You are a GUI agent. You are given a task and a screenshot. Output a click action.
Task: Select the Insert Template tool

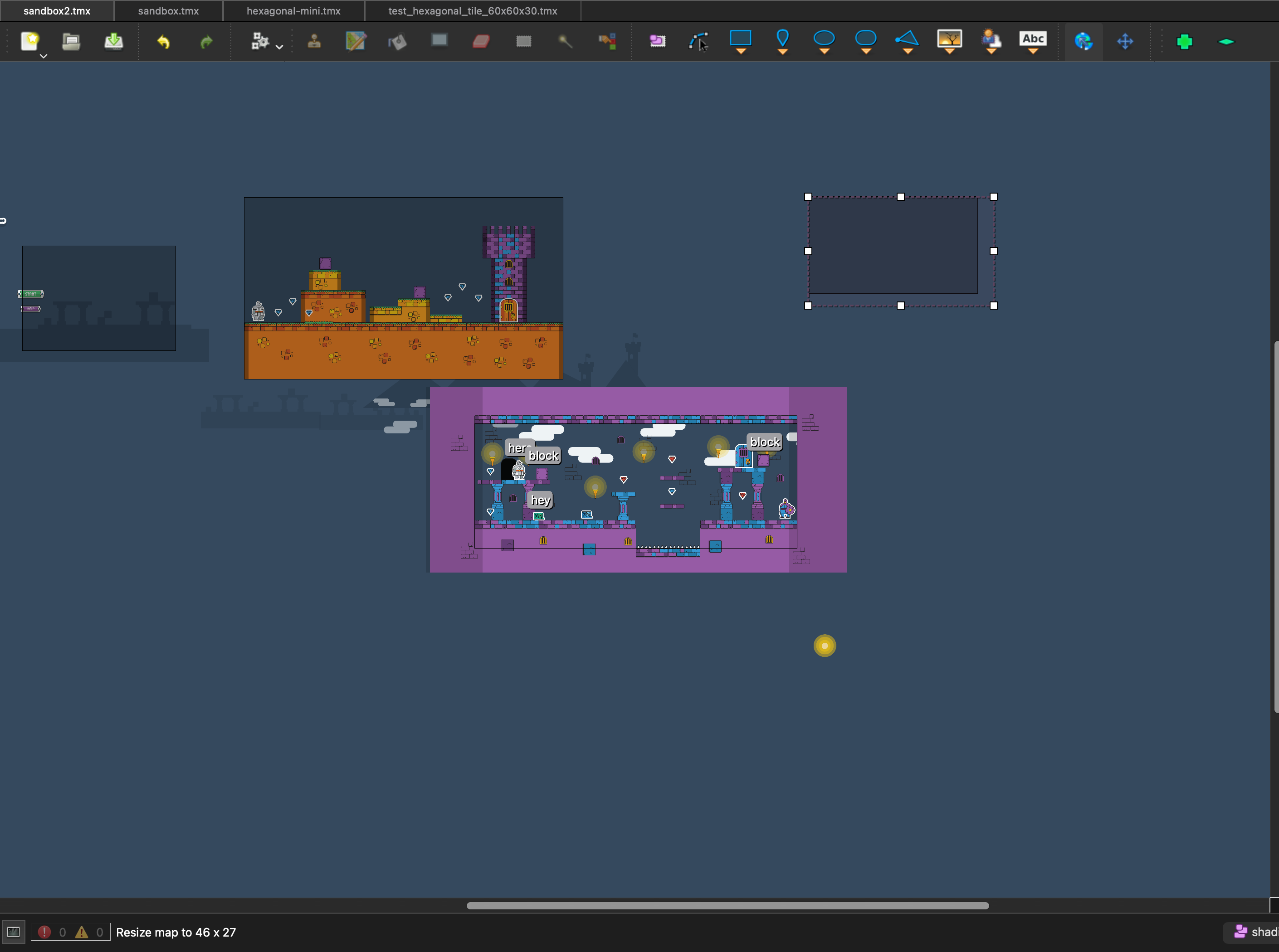[x=991, y=42]
